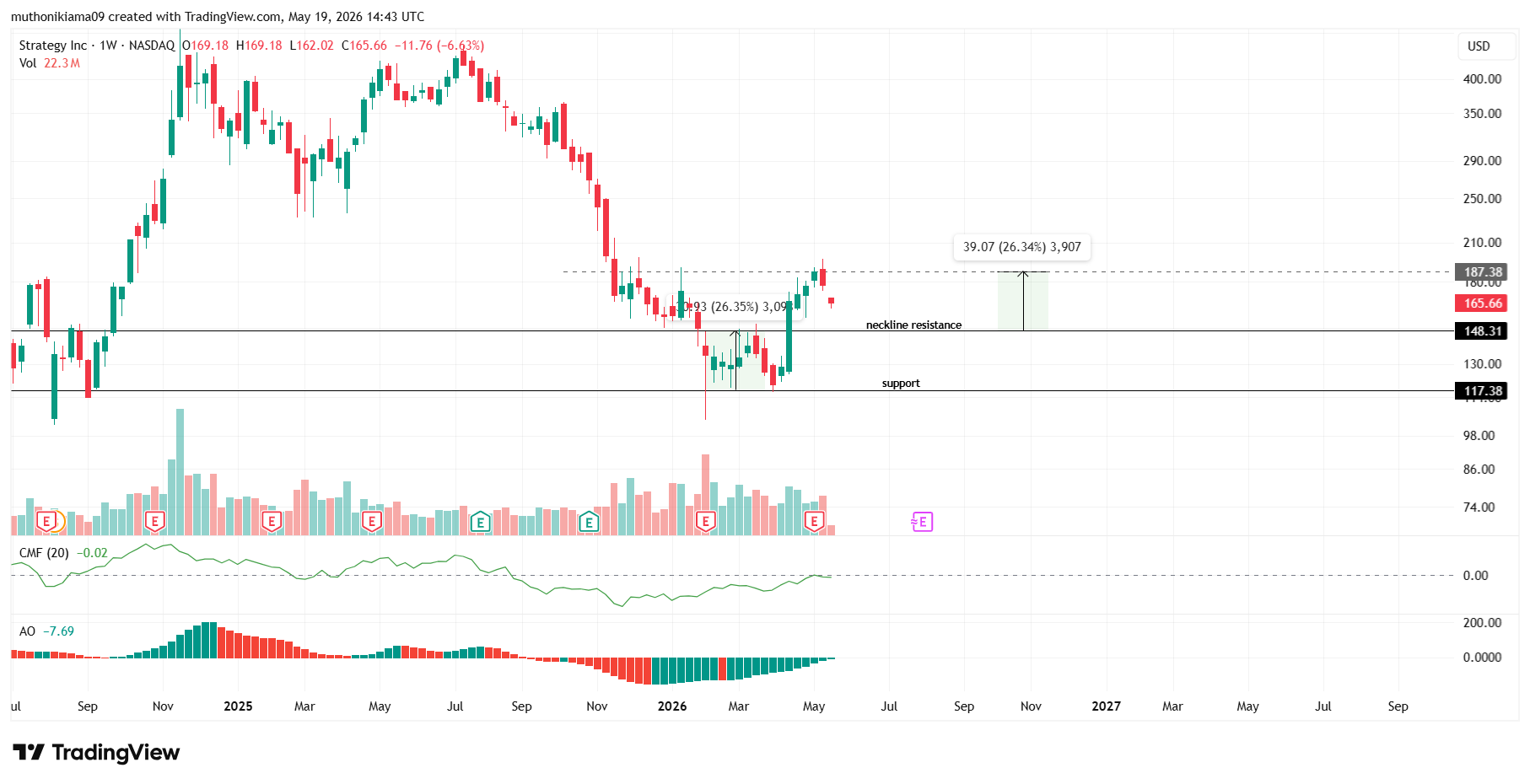The height and width of the screenshot is (784, 1530).
Task: Click the attribution text "muthonikiama09 created with TradingView.com"
Action: 146,17
